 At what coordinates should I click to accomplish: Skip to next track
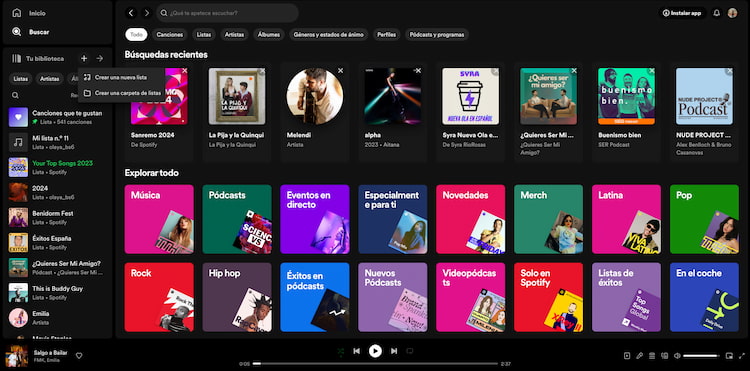coord(394,351)
